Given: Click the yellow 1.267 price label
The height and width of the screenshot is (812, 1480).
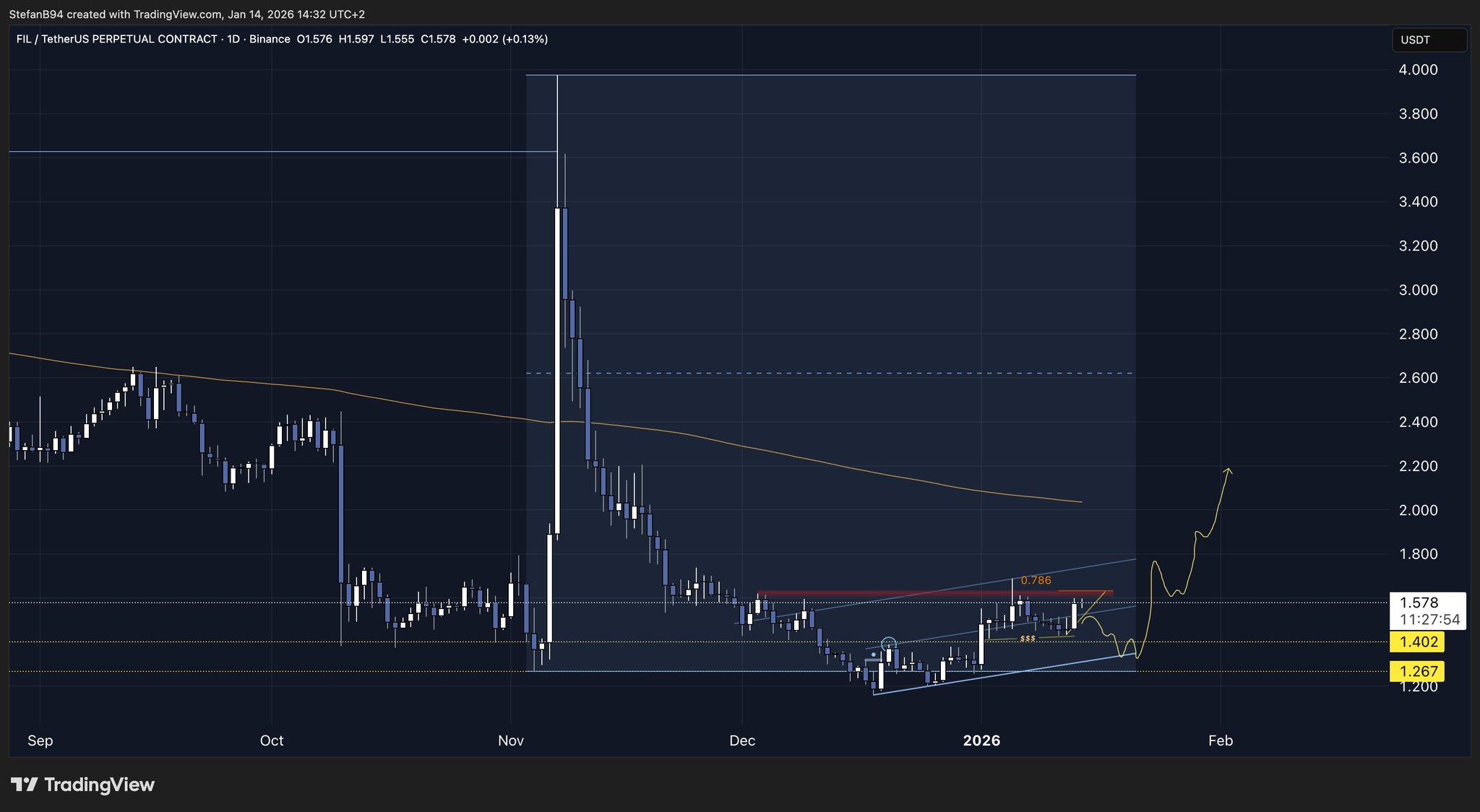Looking at the screenshot, I should (1417, 671).
